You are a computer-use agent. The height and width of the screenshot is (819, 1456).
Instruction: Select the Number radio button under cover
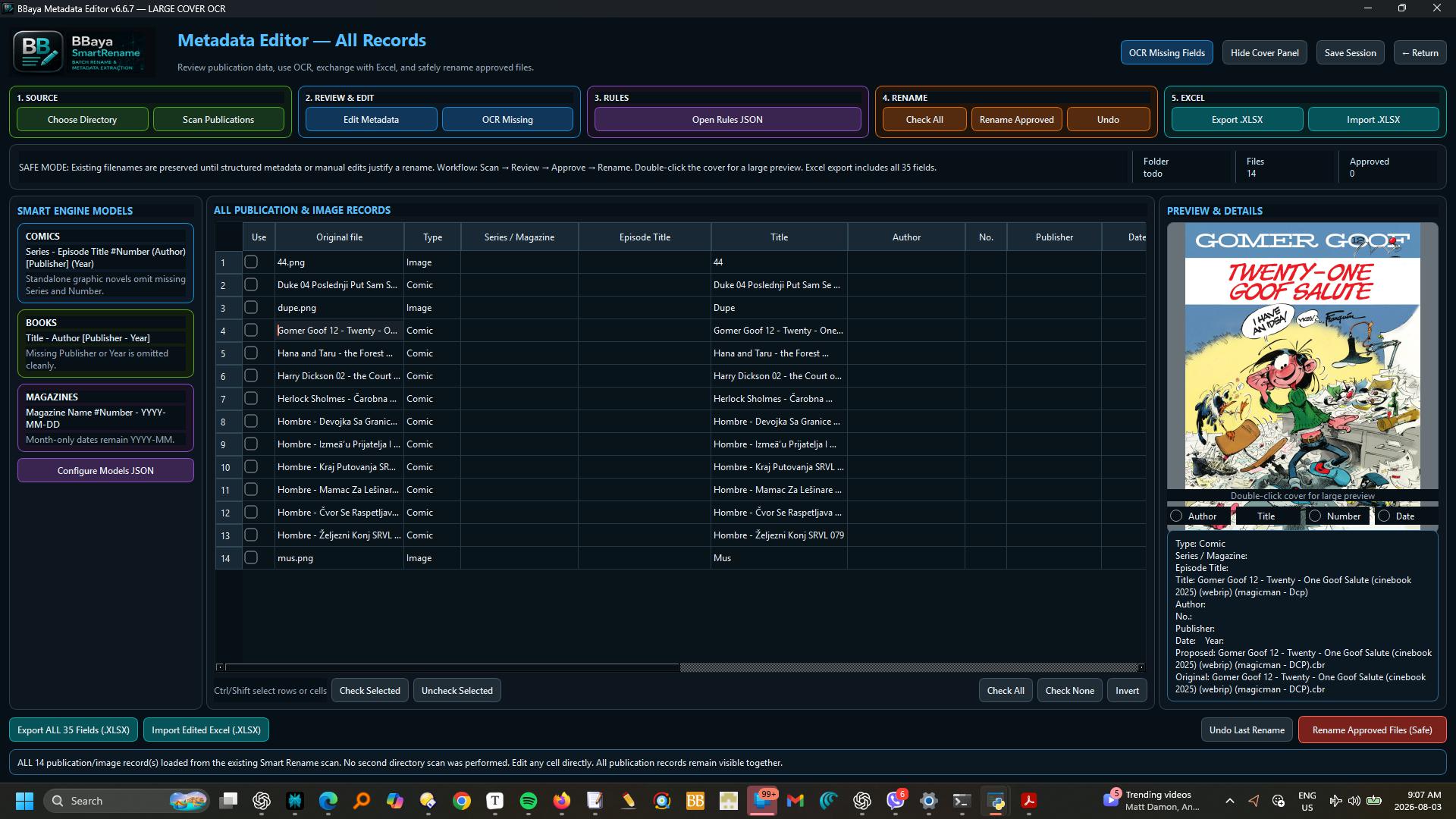(1315, 516)
